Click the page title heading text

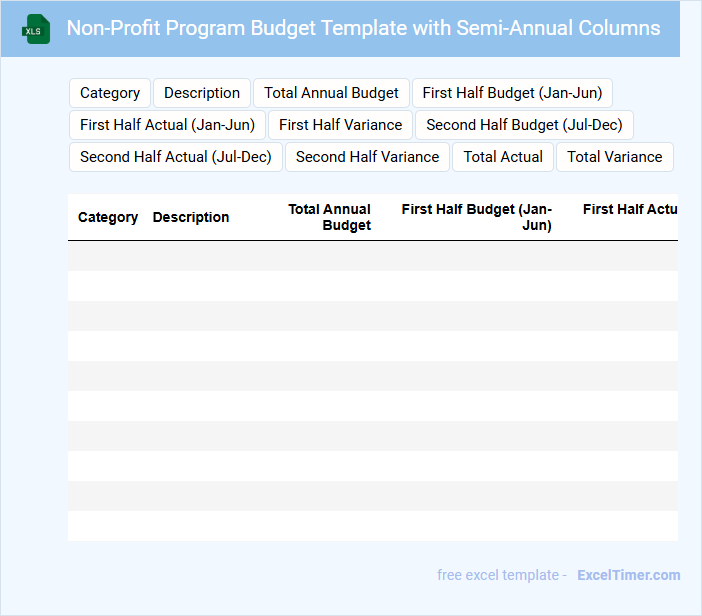click(x=363, y=28)
